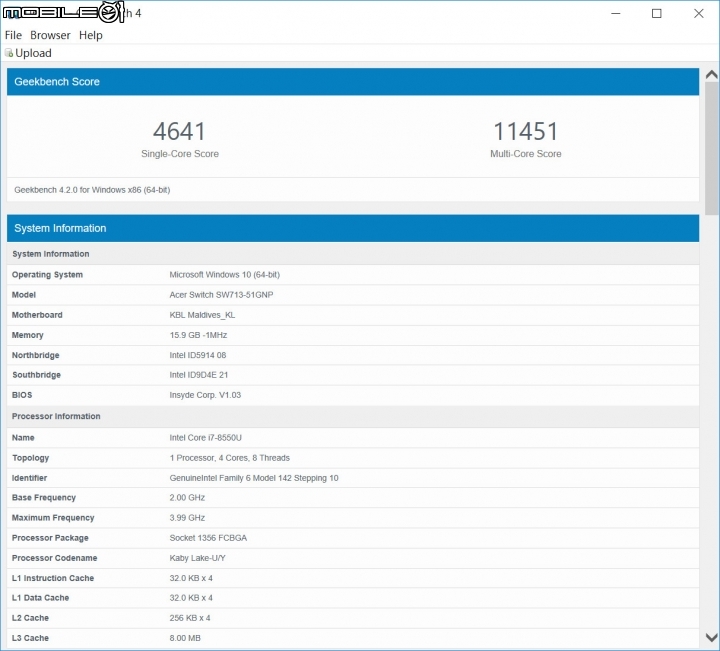This screenshot has height=651, width=720.
Task: Click the scrollbar down arrow
Action: [712, 637]
